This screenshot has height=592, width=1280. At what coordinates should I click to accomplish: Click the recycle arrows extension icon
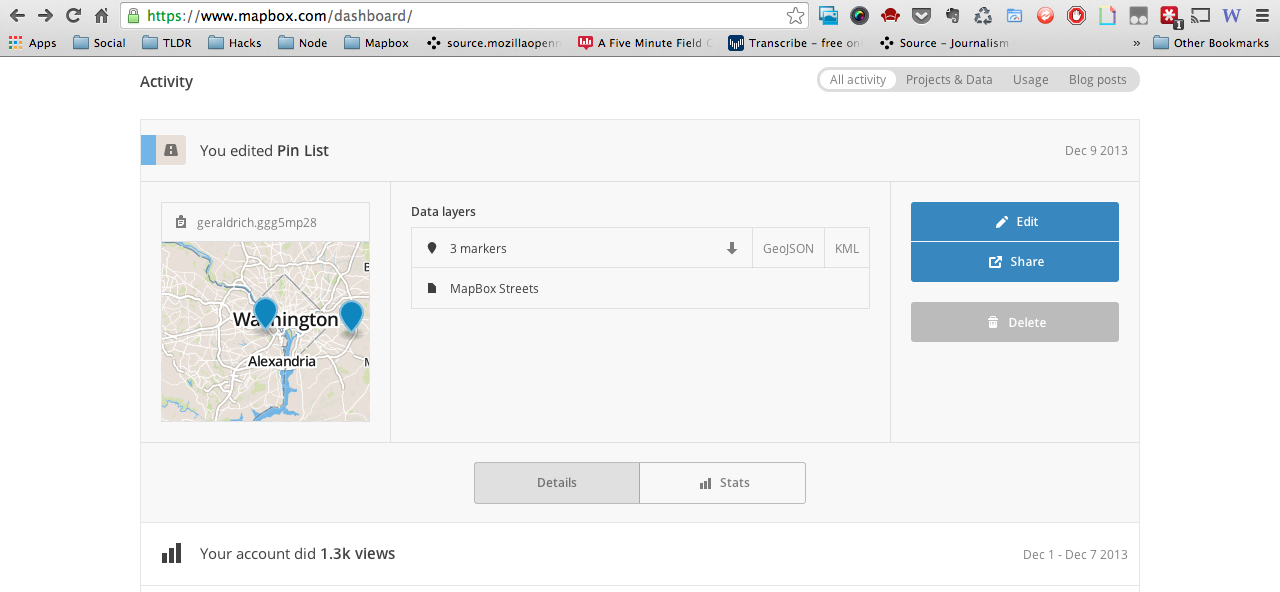click(984, 15)
